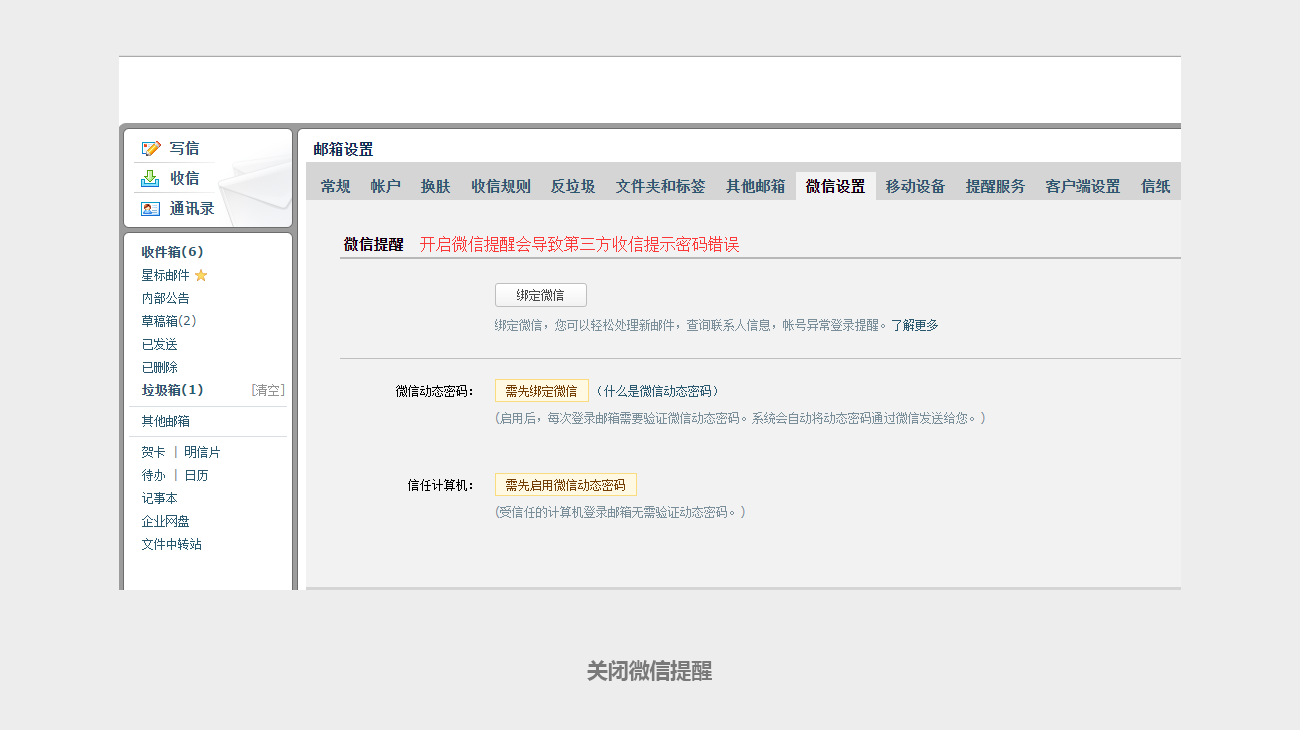The image size is (1300, 730).
Task: Switch to the 常规 settings tab
Action: [x=335, y=186]
